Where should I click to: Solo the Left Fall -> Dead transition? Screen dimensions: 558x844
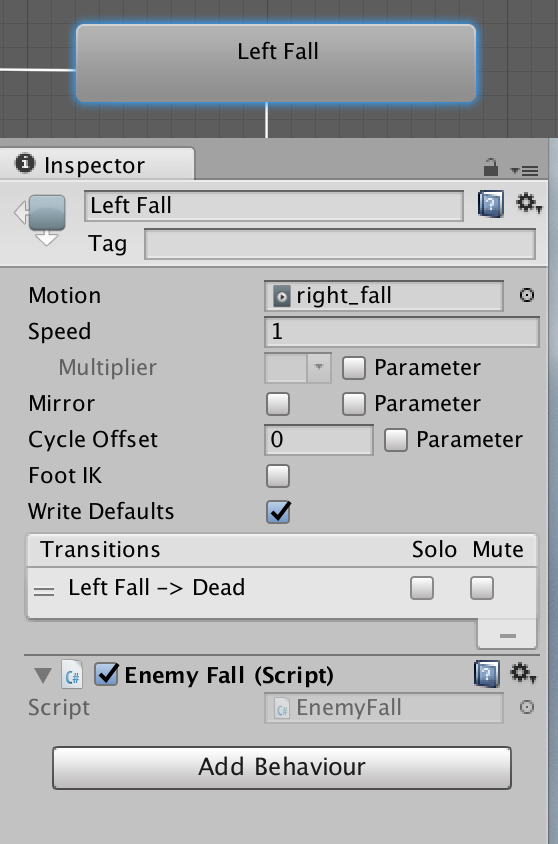[422, 588]
